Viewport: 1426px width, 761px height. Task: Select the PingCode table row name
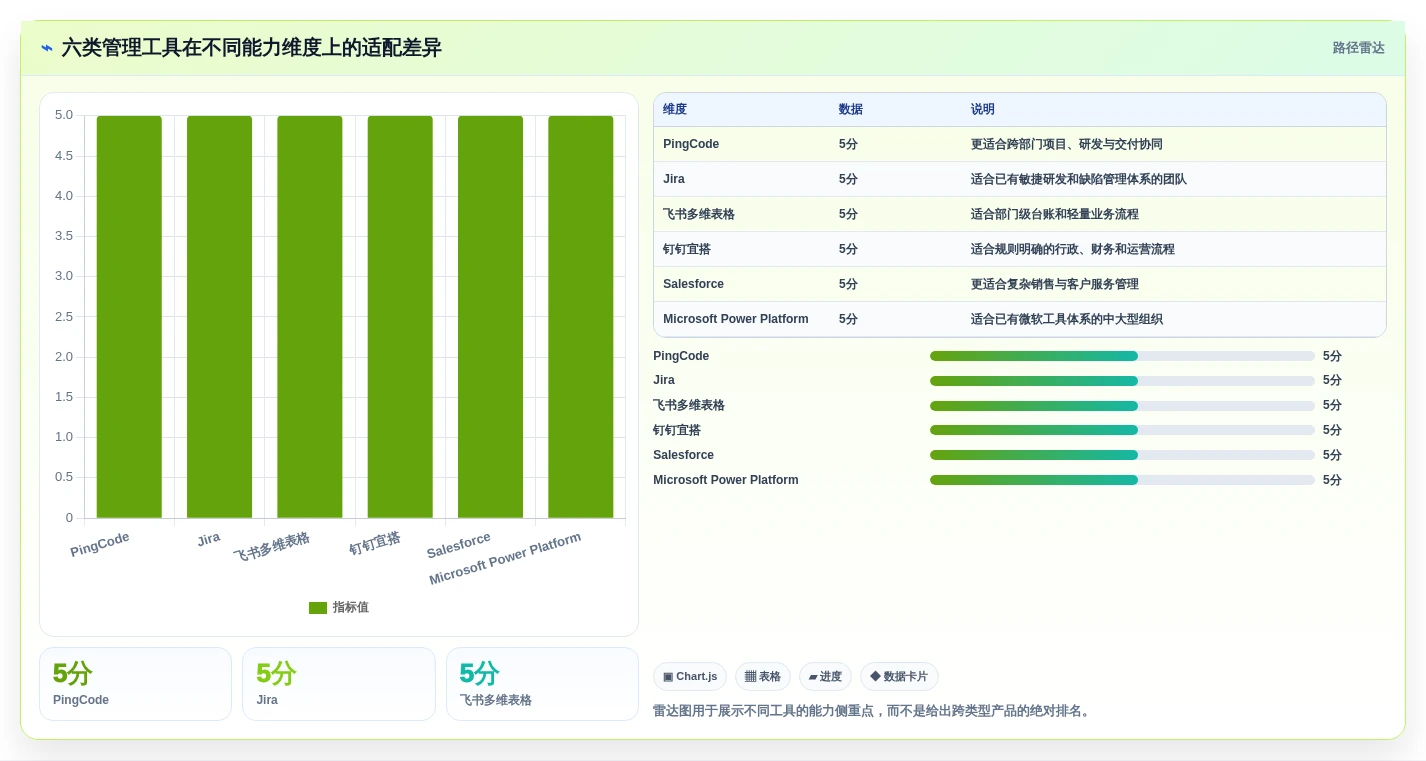click(x=691, y=144)
